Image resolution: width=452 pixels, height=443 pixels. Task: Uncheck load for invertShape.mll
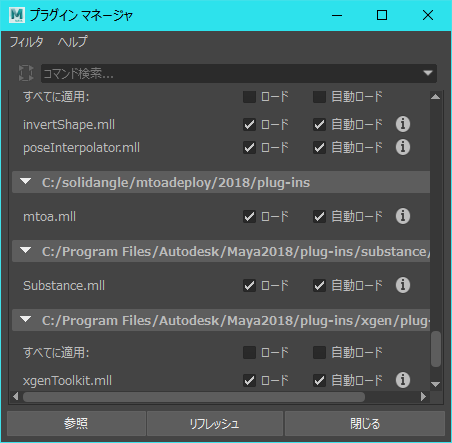tap(249, 125)
